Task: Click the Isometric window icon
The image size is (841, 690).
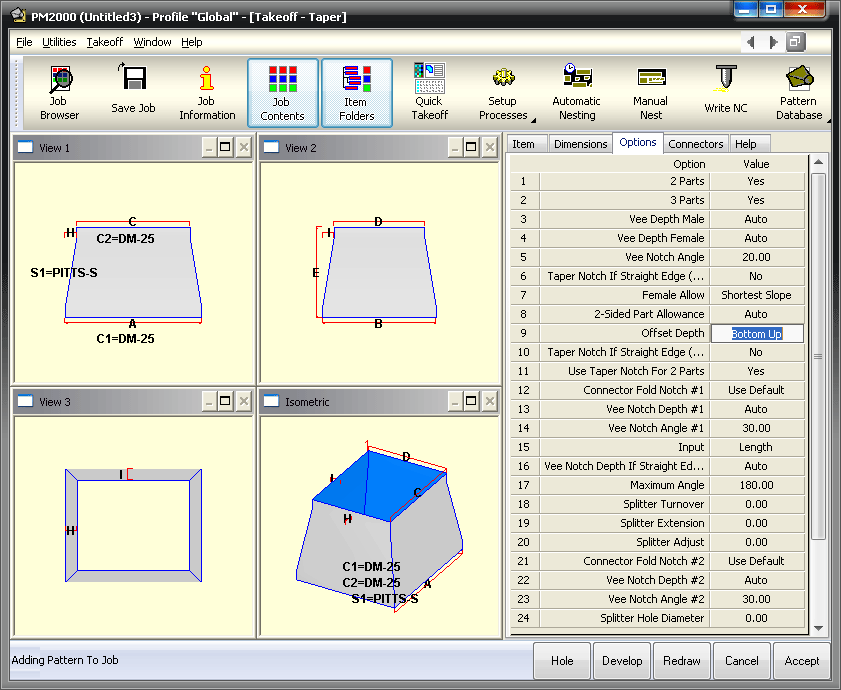Action: coord(271,401)
